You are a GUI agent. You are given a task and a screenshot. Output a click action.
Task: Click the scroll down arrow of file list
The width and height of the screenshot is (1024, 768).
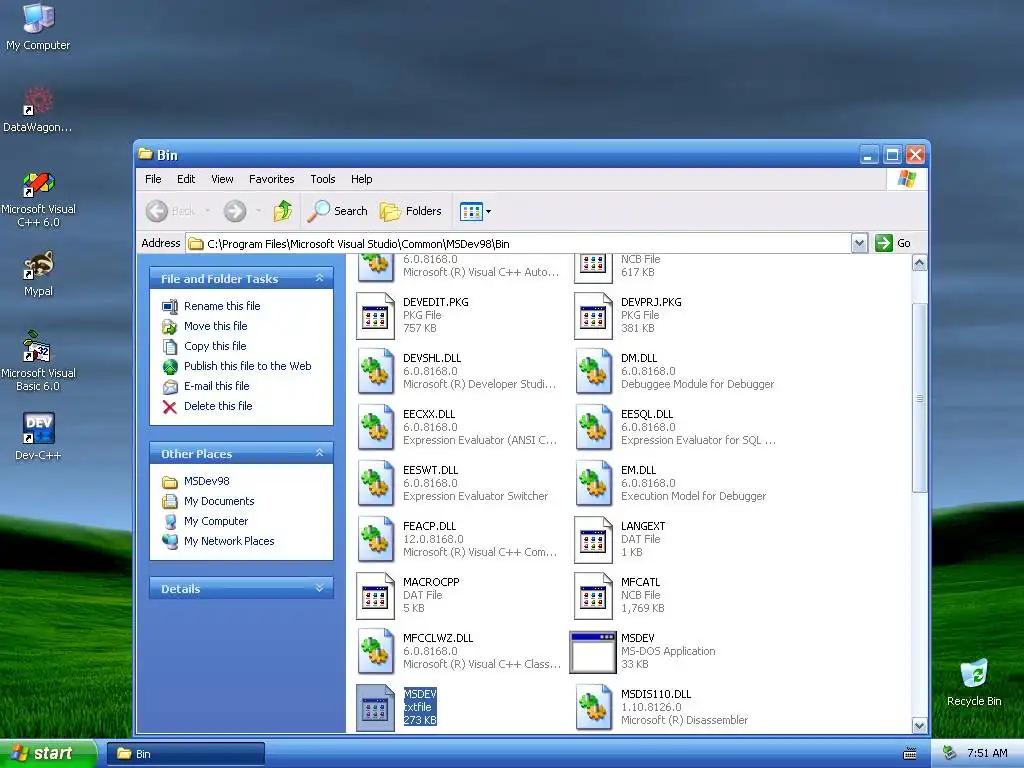click(x=920, y=725)
